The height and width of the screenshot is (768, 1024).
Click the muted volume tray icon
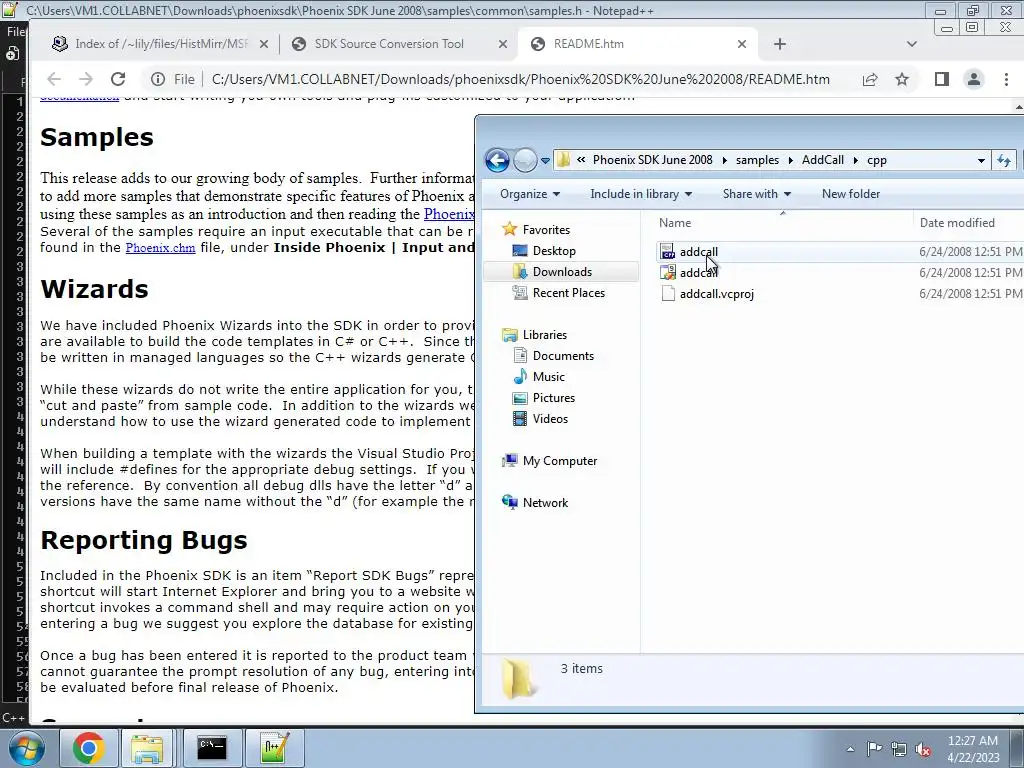923,749
